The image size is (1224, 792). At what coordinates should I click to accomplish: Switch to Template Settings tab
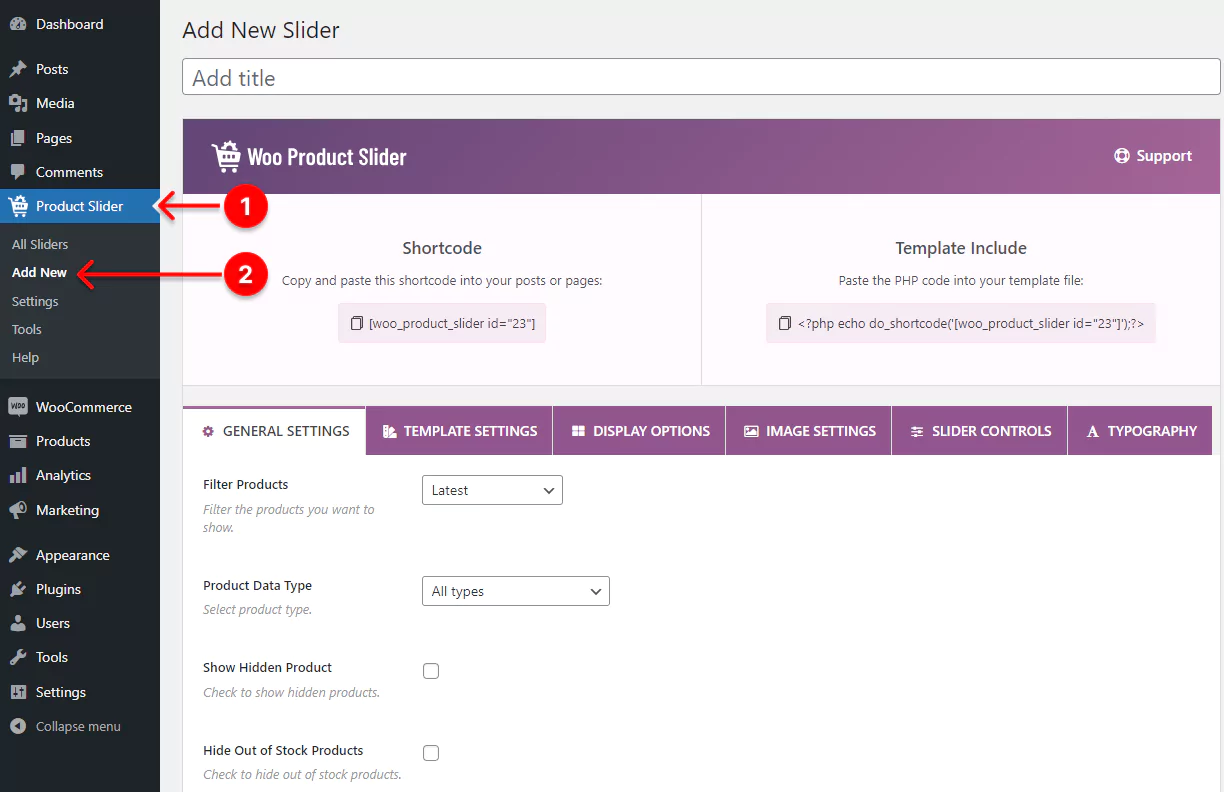point(460,431)
